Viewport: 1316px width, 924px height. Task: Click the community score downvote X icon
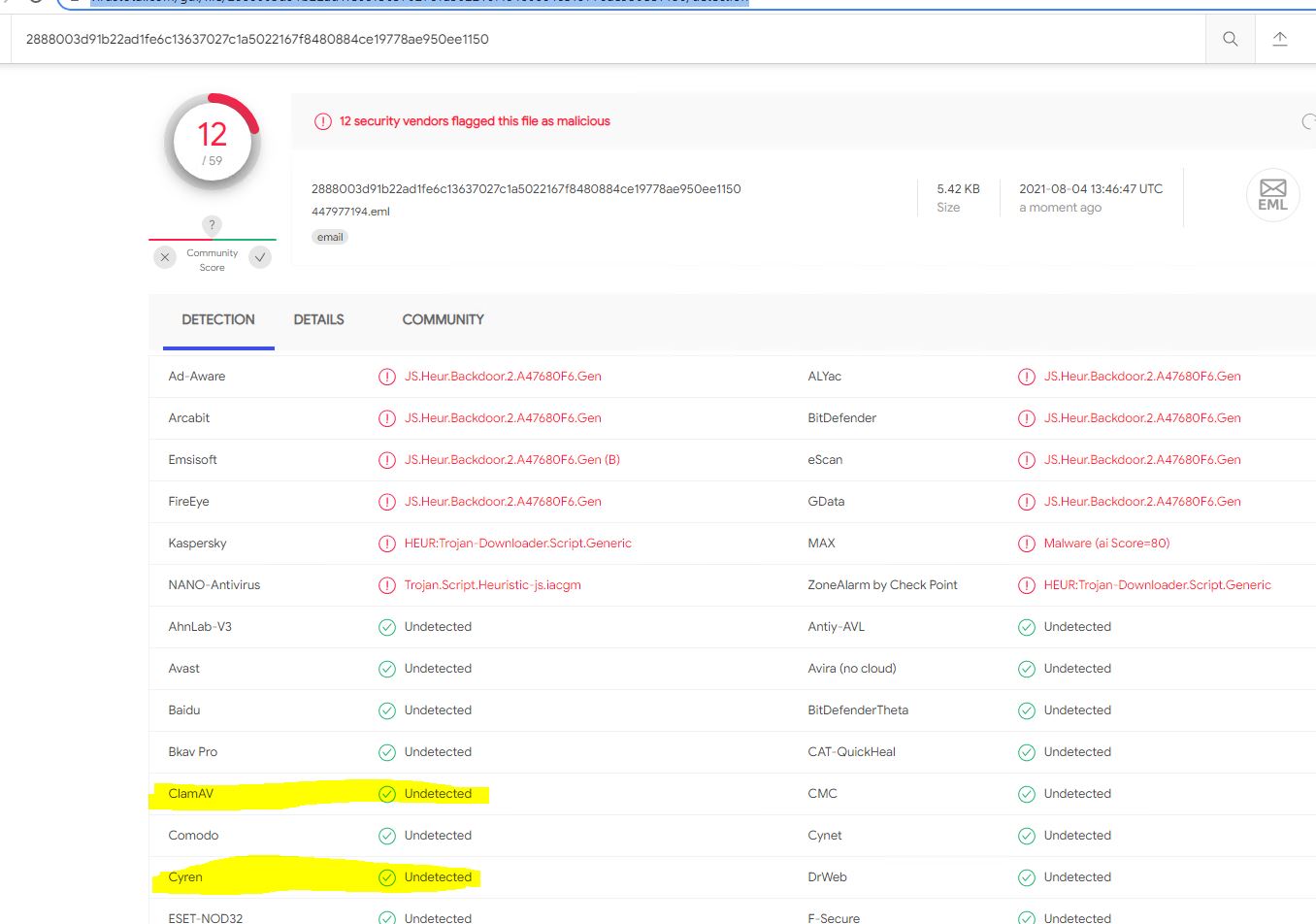coord(165,257)
